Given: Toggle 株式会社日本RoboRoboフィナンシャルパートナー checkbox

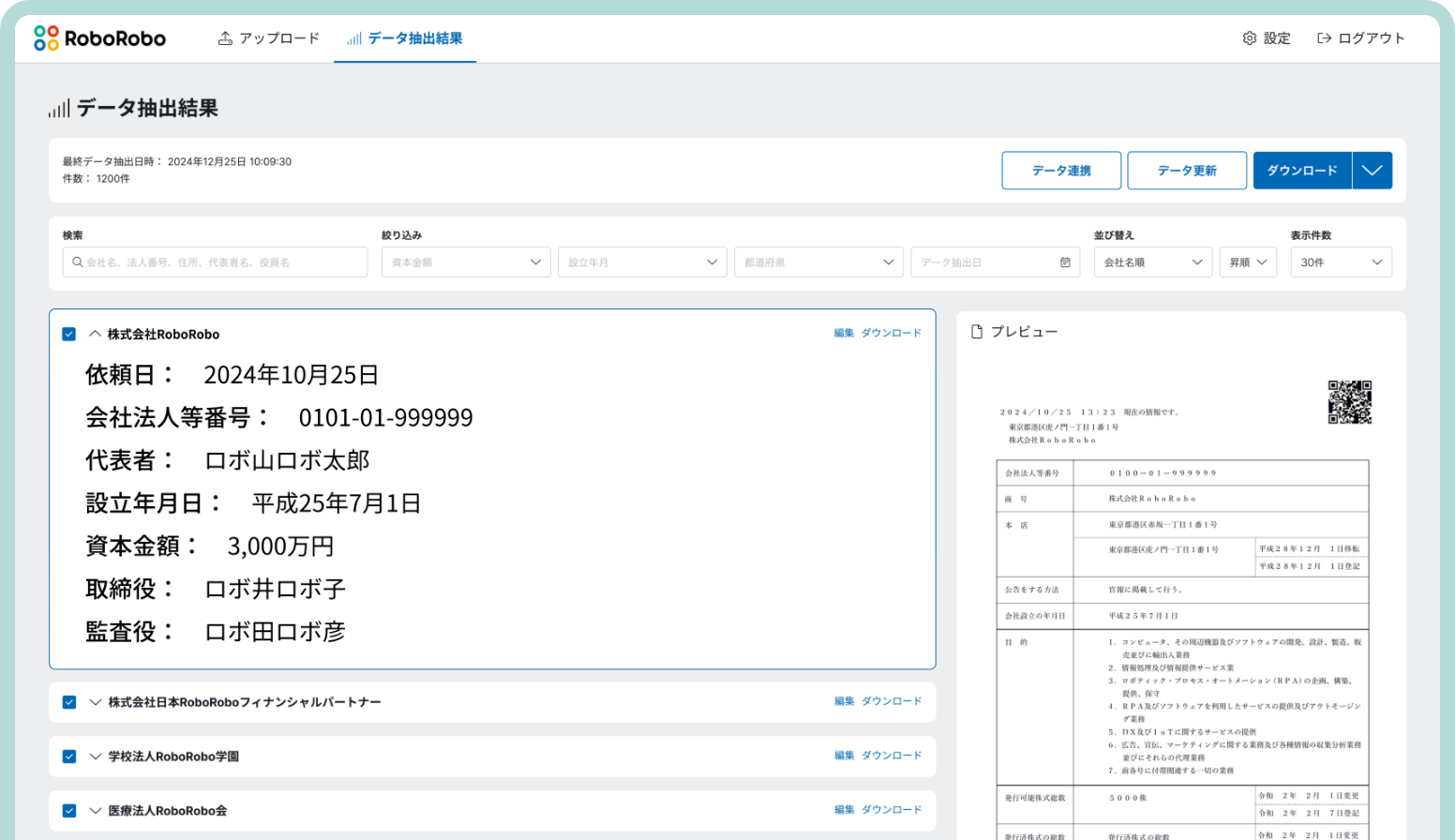Looking at the screenshot, I should [68, 702].
